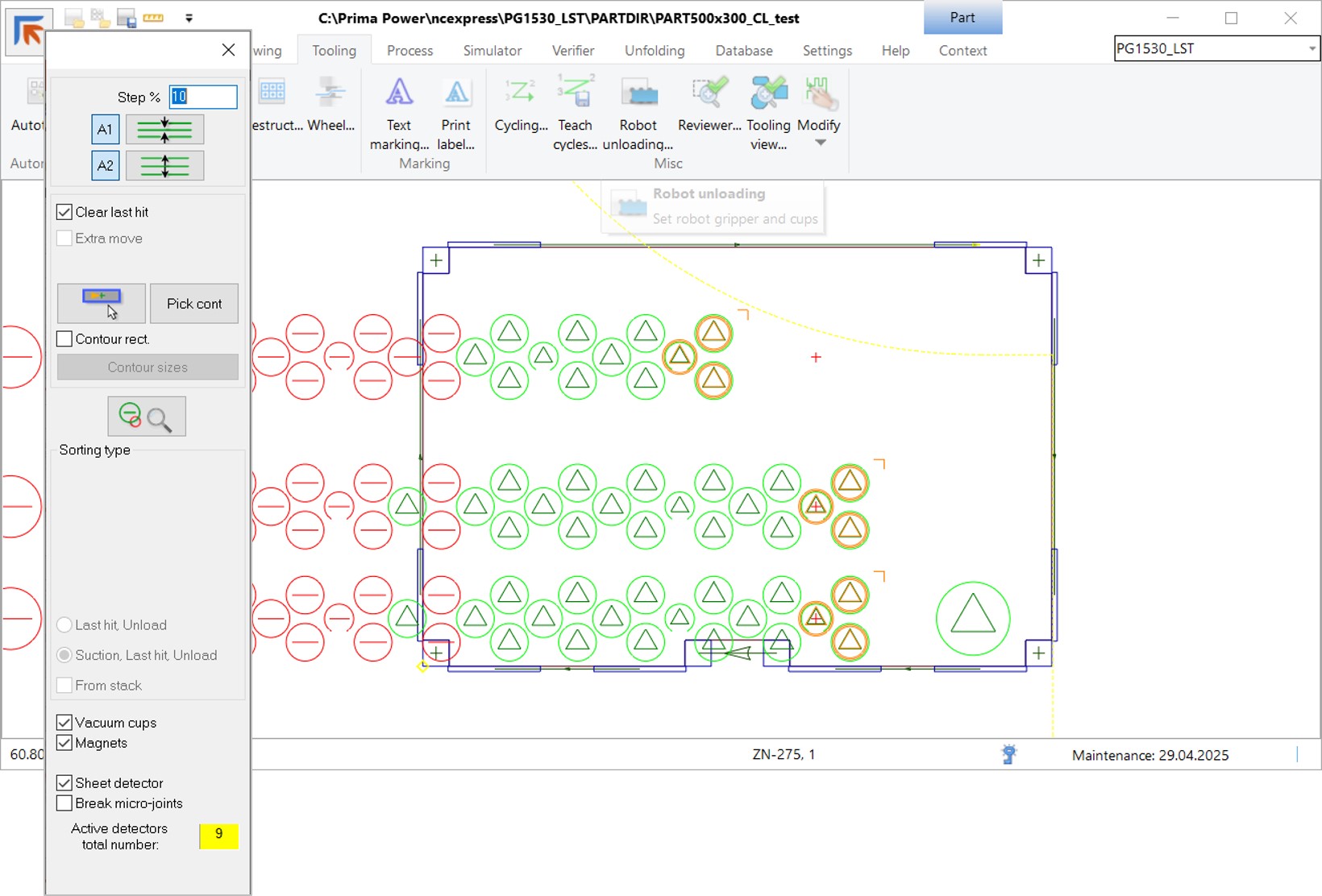The width and height of the screenshot is (1322, 896).
Task: Expand the quick access toolbar customize arrow
Action: click(189, 18)
